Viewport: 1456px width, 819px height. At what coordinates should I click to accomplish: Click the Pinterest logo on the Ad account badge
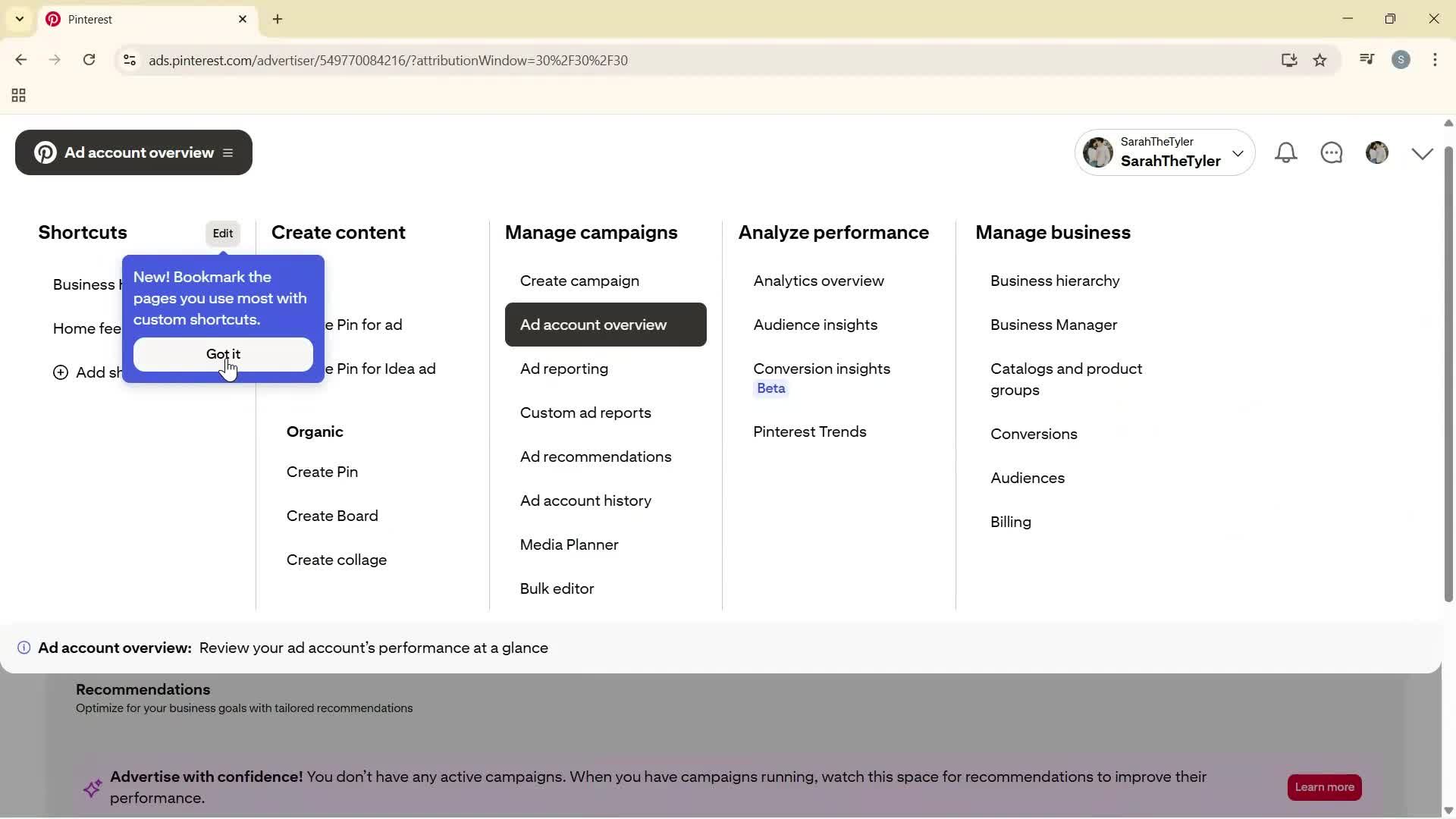point(45,152)
